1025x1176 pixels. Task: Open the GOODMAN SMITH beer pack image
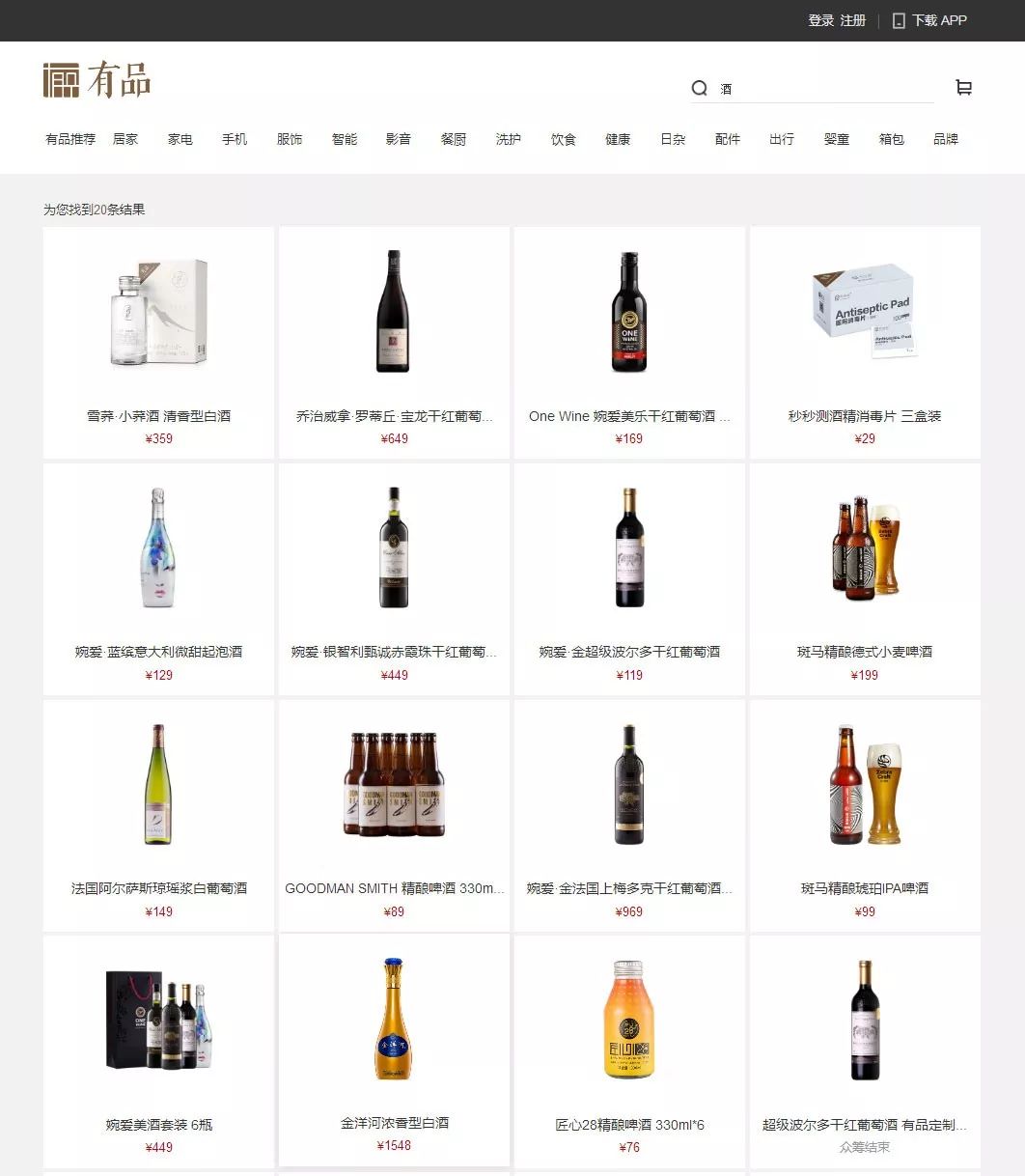tap(394, 784)
